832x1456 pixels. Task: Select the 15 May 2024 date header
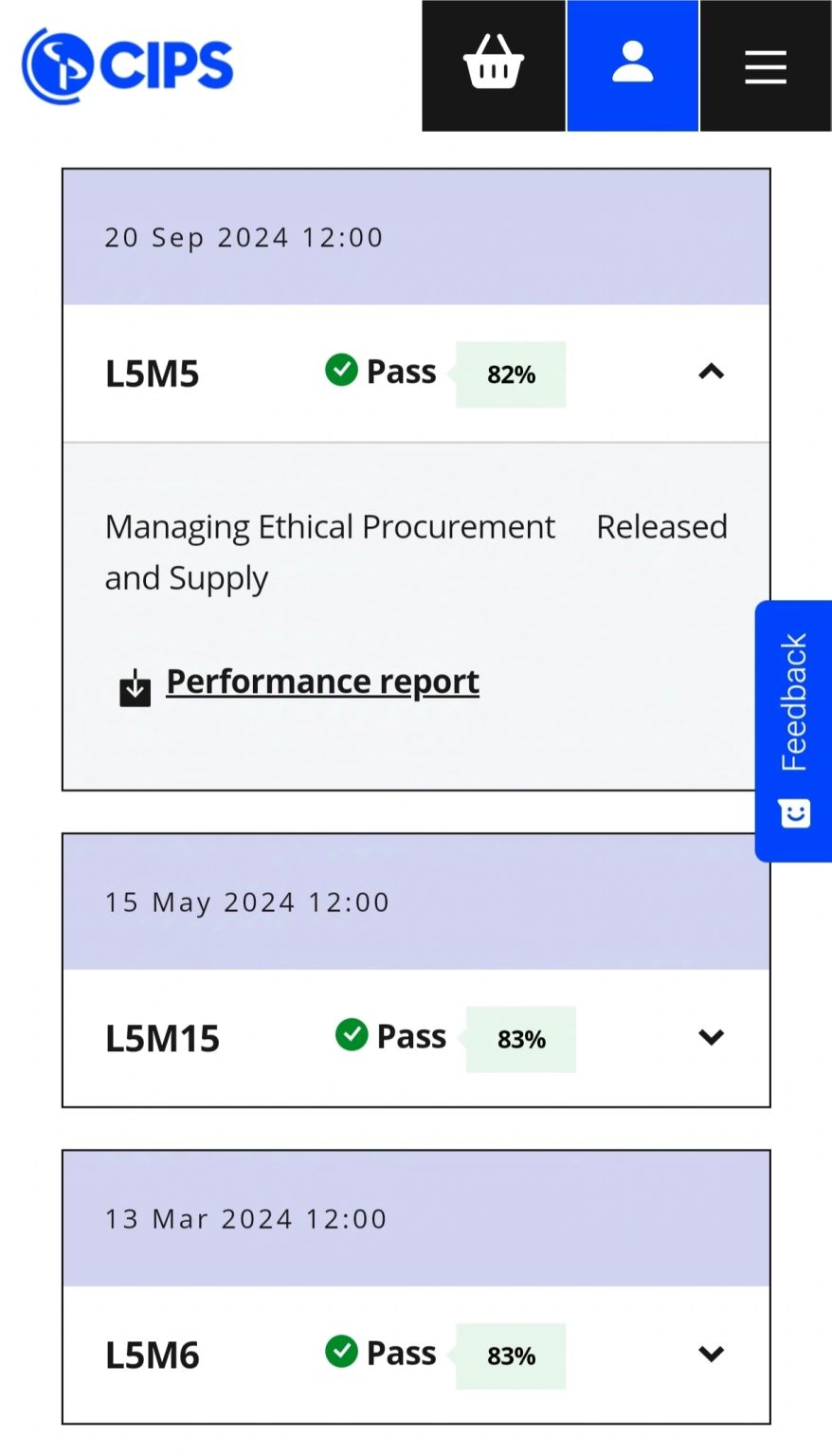pyautogui.click(x=246, y=902)
